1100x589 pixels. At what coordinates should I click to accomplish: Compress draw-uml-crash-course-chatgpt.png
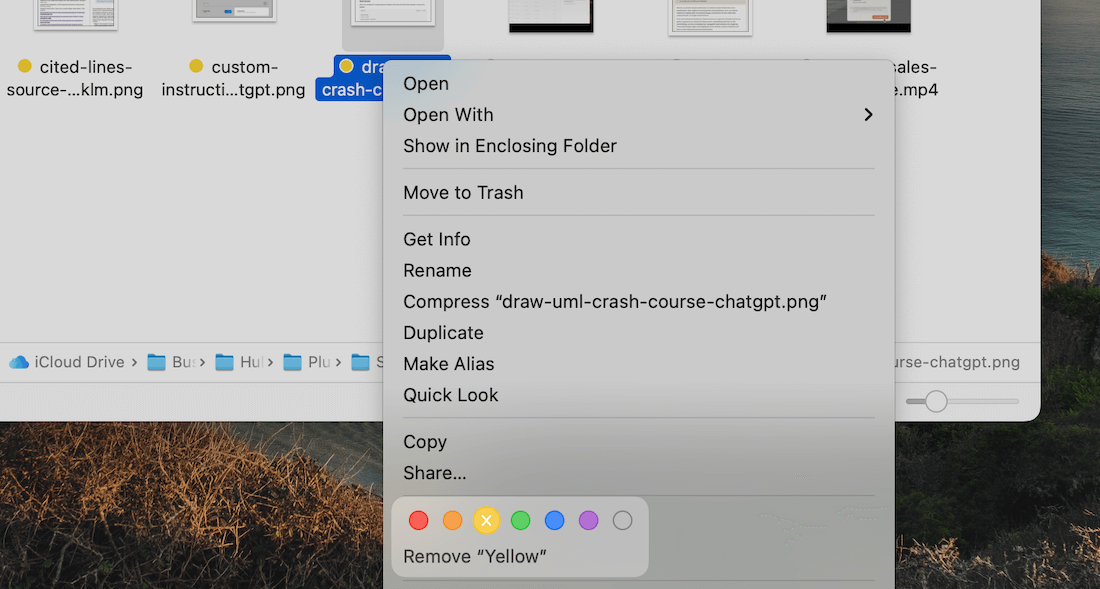615,302
